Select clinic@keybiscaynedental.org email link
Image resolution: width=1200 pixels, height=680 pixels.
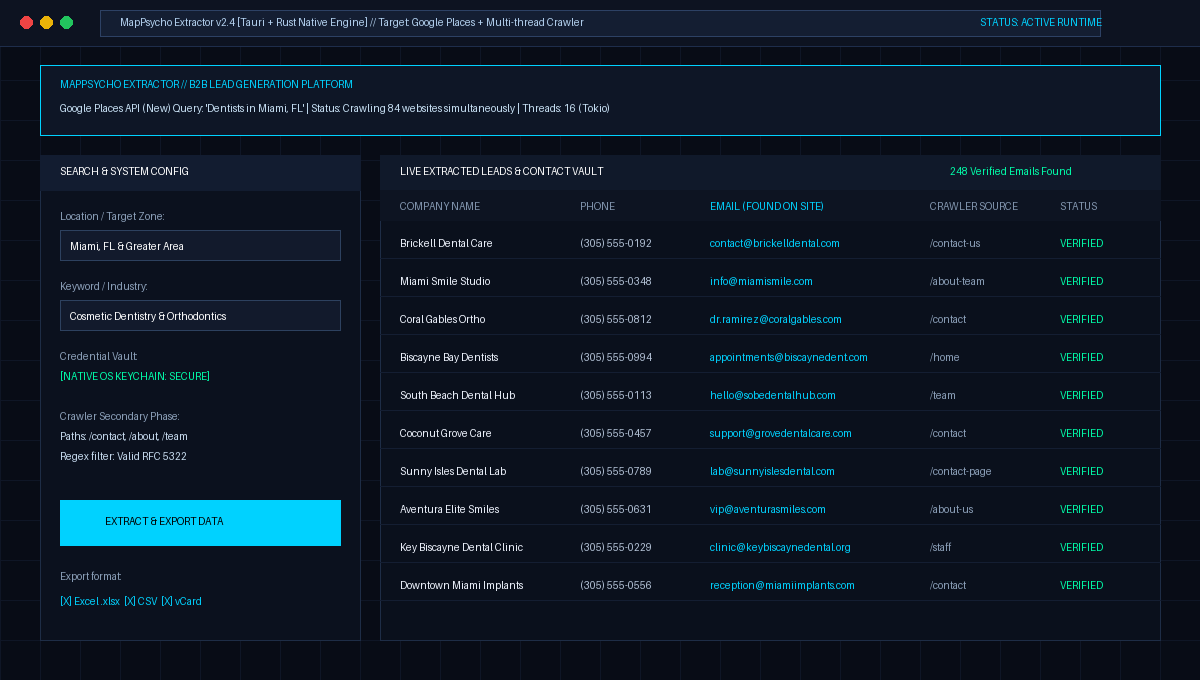pos(780,548)
